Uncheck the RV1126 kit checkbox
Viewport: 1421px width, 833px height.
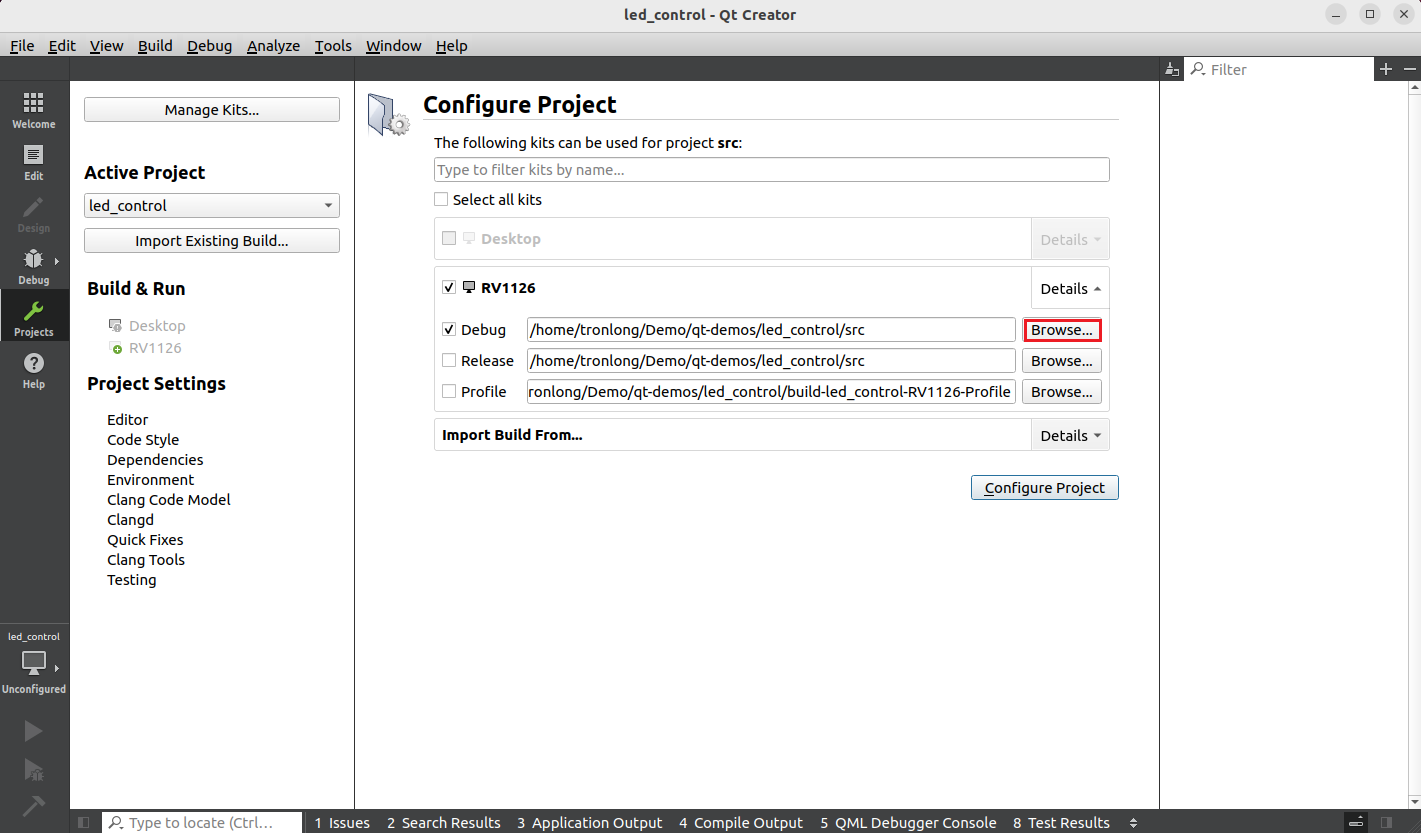pos(449,288)
